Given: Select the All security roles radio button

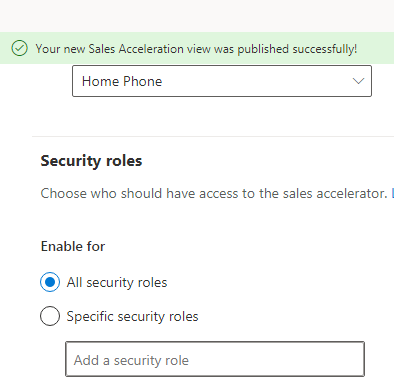Looking at the screenshot, I should (50, 282).
